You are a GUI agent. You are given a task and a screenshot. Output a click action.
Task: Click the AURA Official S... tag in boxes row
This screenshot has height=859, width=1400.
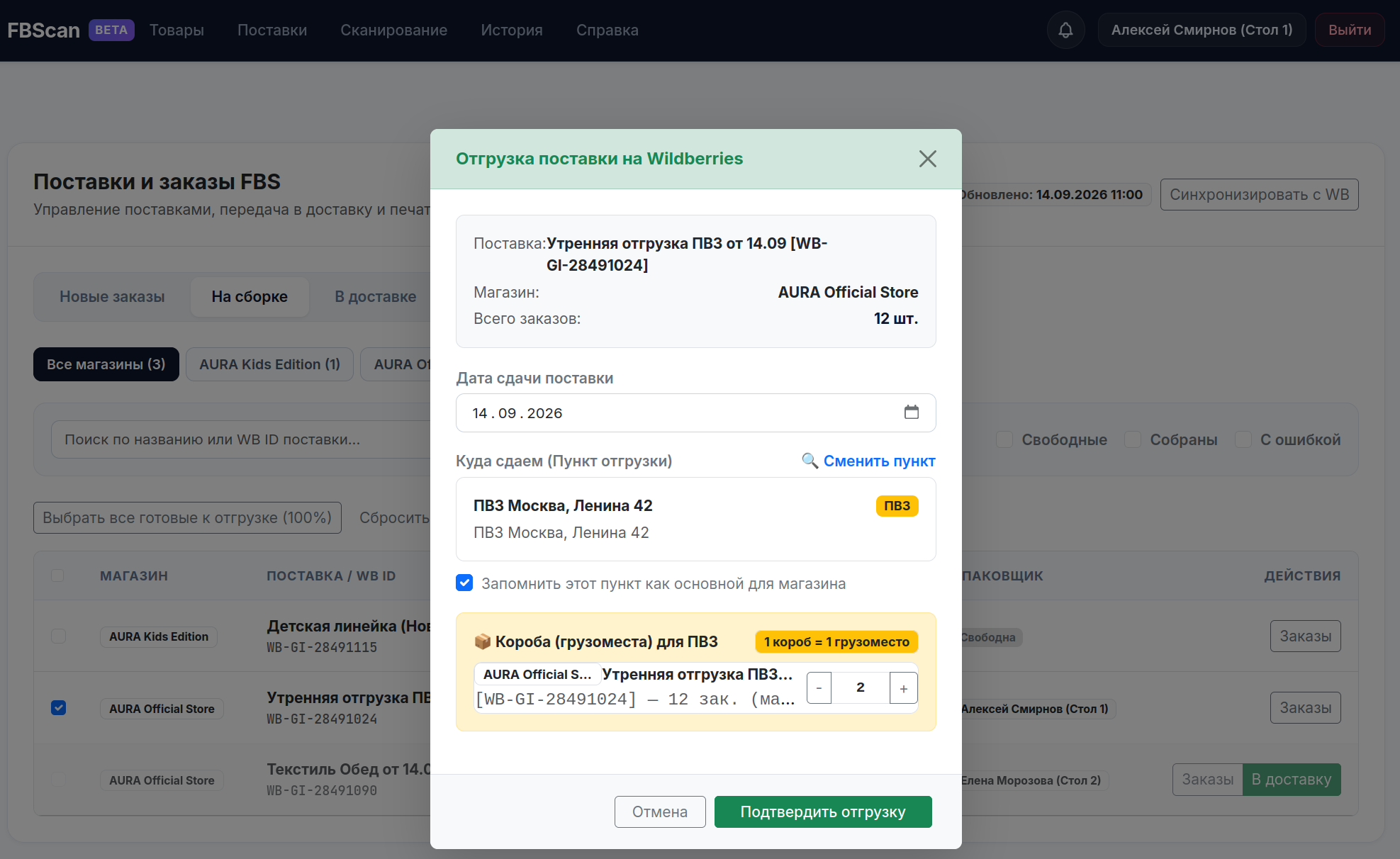click(x=537, y=674)
